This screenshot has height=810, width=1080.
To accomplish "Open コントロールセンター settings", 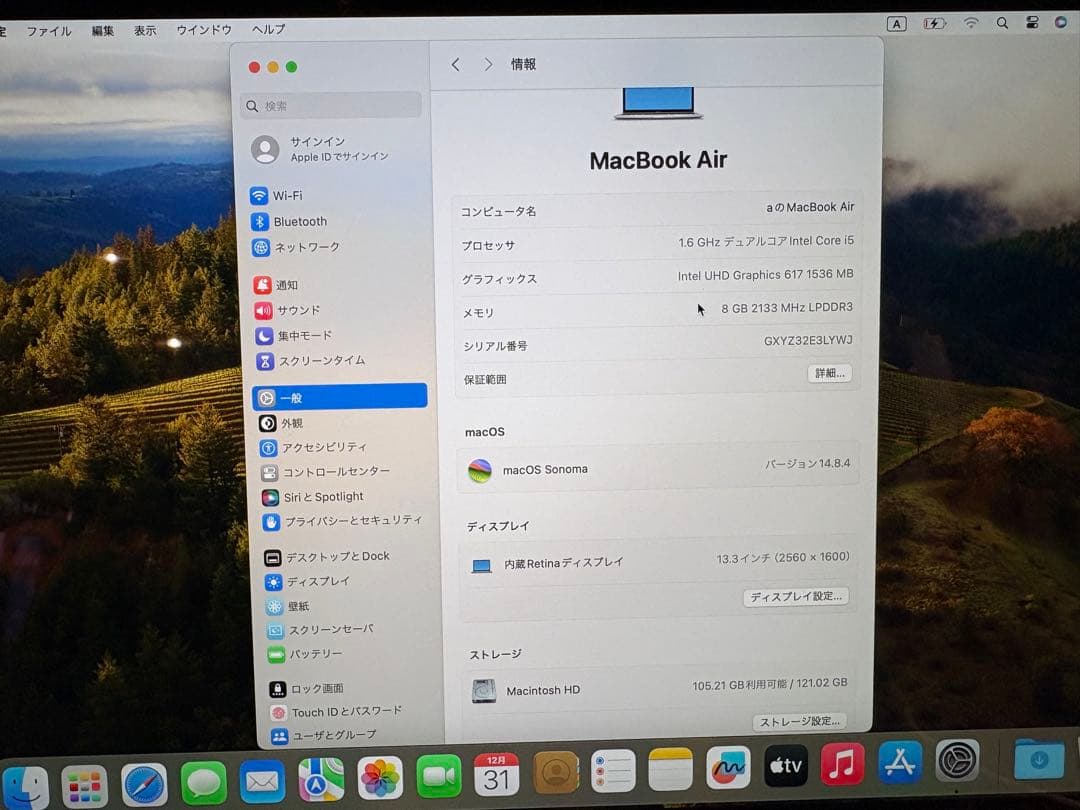I will pyautogui.click(x=326, y=472).
